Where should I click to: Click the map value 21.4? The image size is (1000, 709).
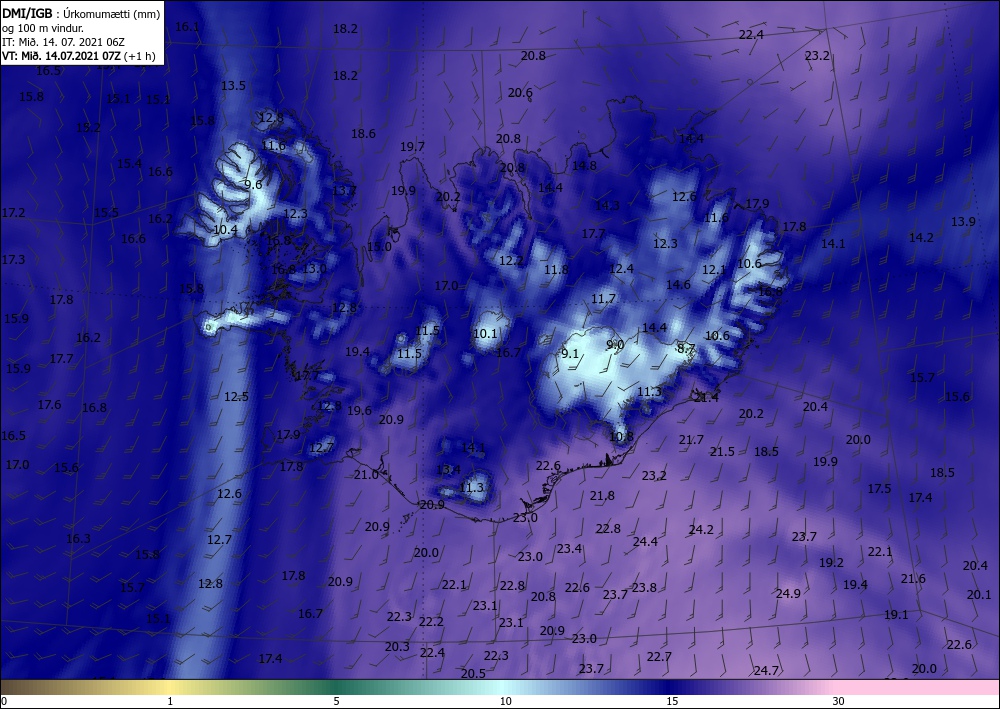pos(706,397)
